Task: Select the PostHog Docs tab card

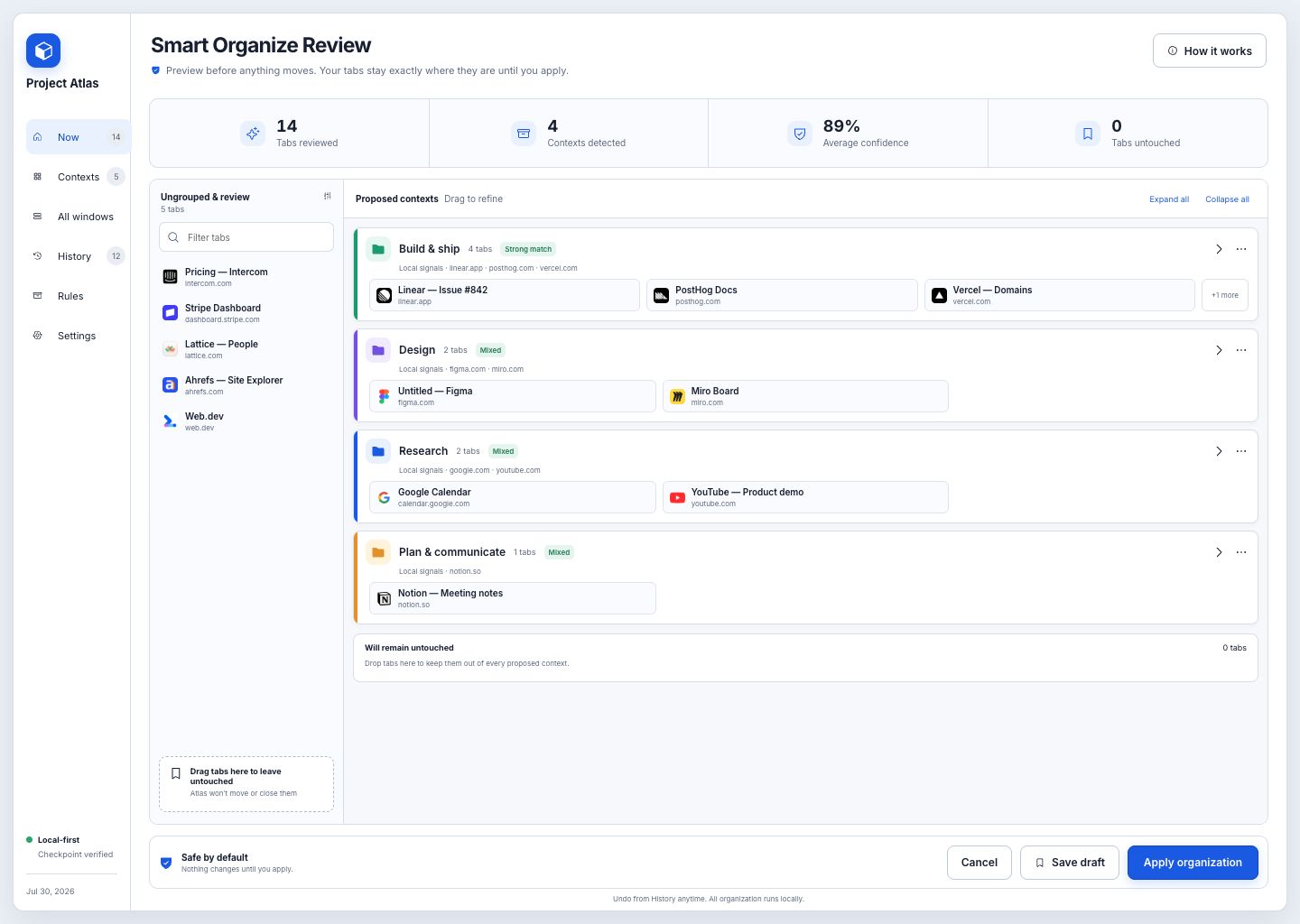Action: (782, 295)
